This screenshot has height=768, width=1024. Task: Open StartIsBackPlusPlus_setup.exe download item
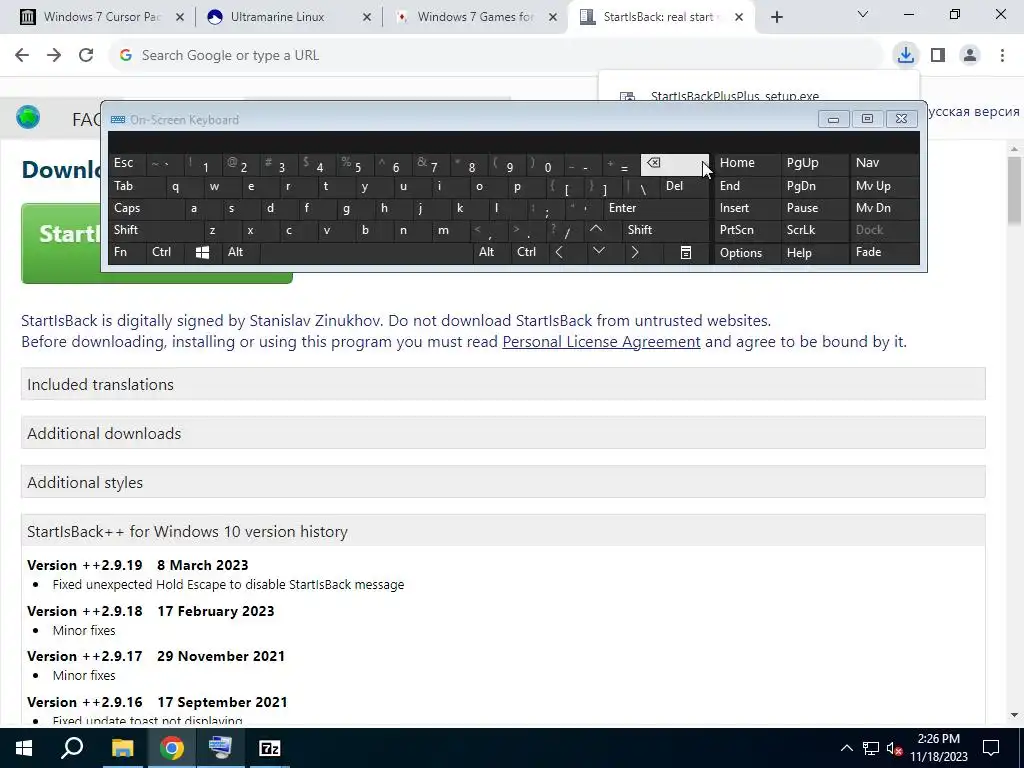(734, 96)
